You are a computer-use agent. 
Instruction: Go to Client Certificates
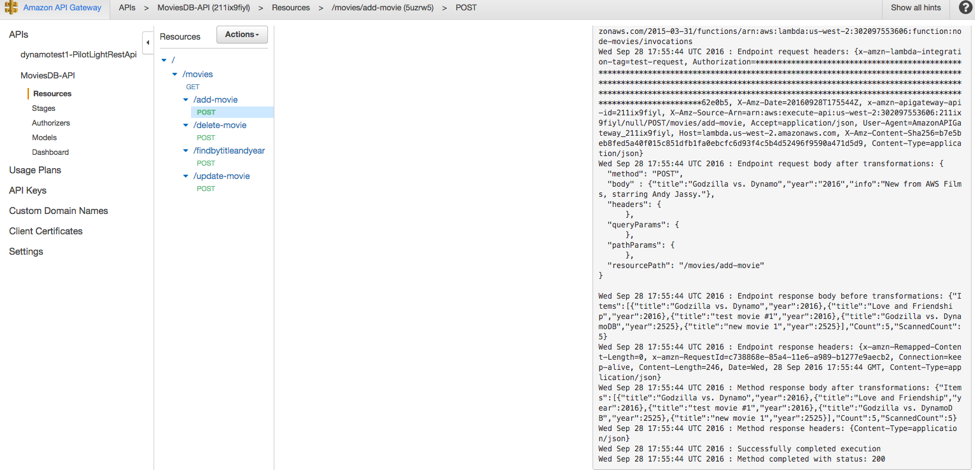tap(45, 231)
